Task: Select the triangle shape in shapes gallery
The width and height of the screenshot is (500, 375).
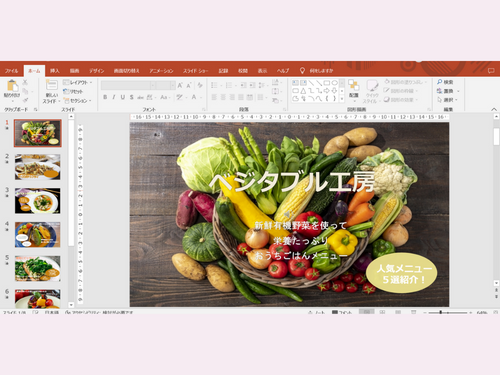Action: (x=303, y=91)
